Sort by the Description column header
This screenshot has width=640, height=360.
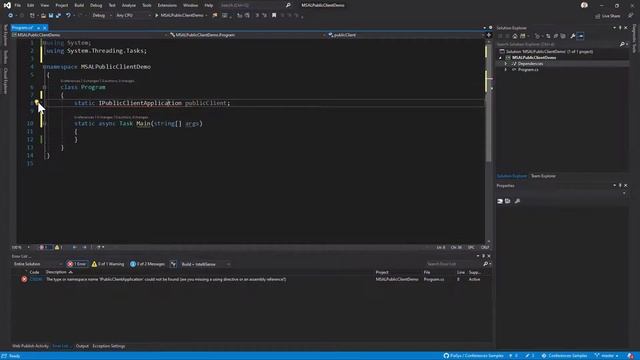pyautogui.click(x=56, y=272)
